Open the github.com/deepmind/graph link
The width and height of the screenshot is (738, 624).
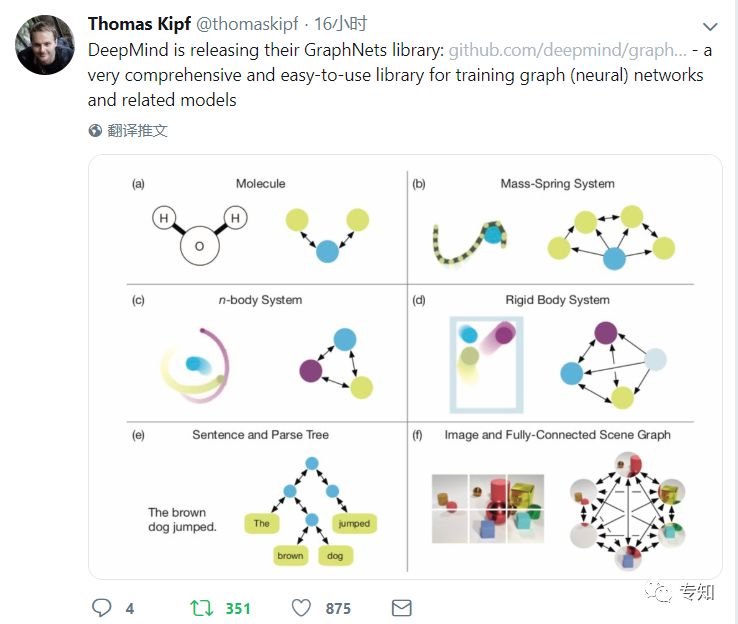coord(568,50)
